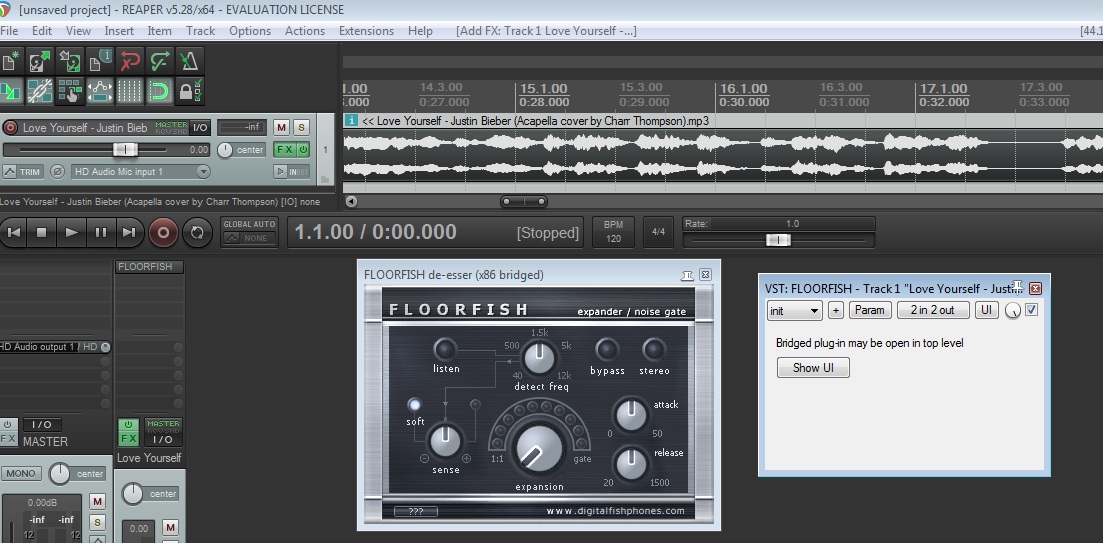This screenshot has height=543, width=1103.
Task: Open the HD Audio Mic input dropdown
Action: [141, 172]
